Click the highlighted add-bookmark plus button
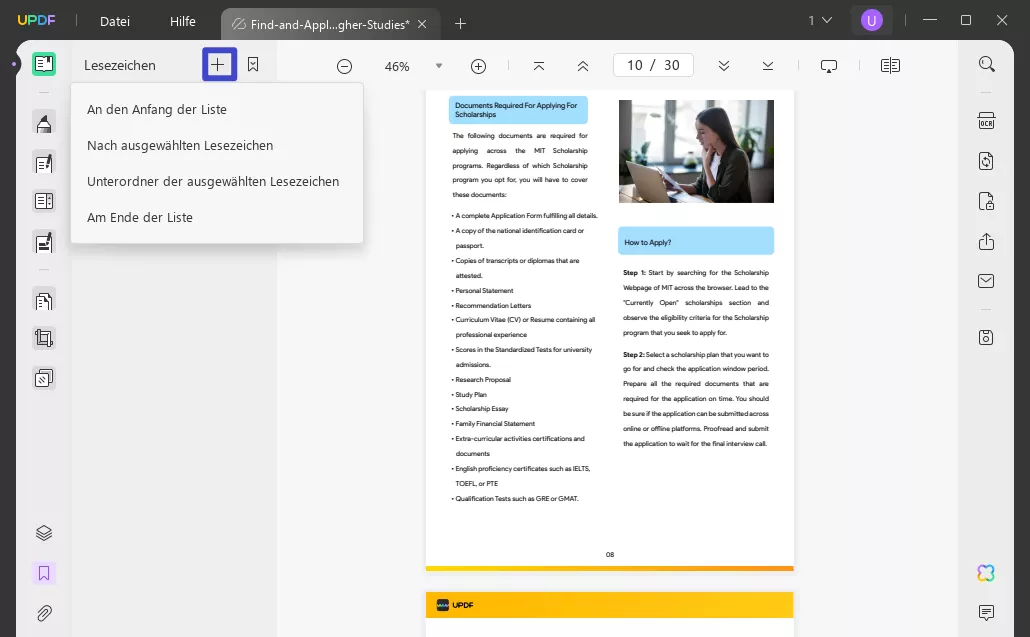This screenshot has width=1030, height=637. point(219,64)
